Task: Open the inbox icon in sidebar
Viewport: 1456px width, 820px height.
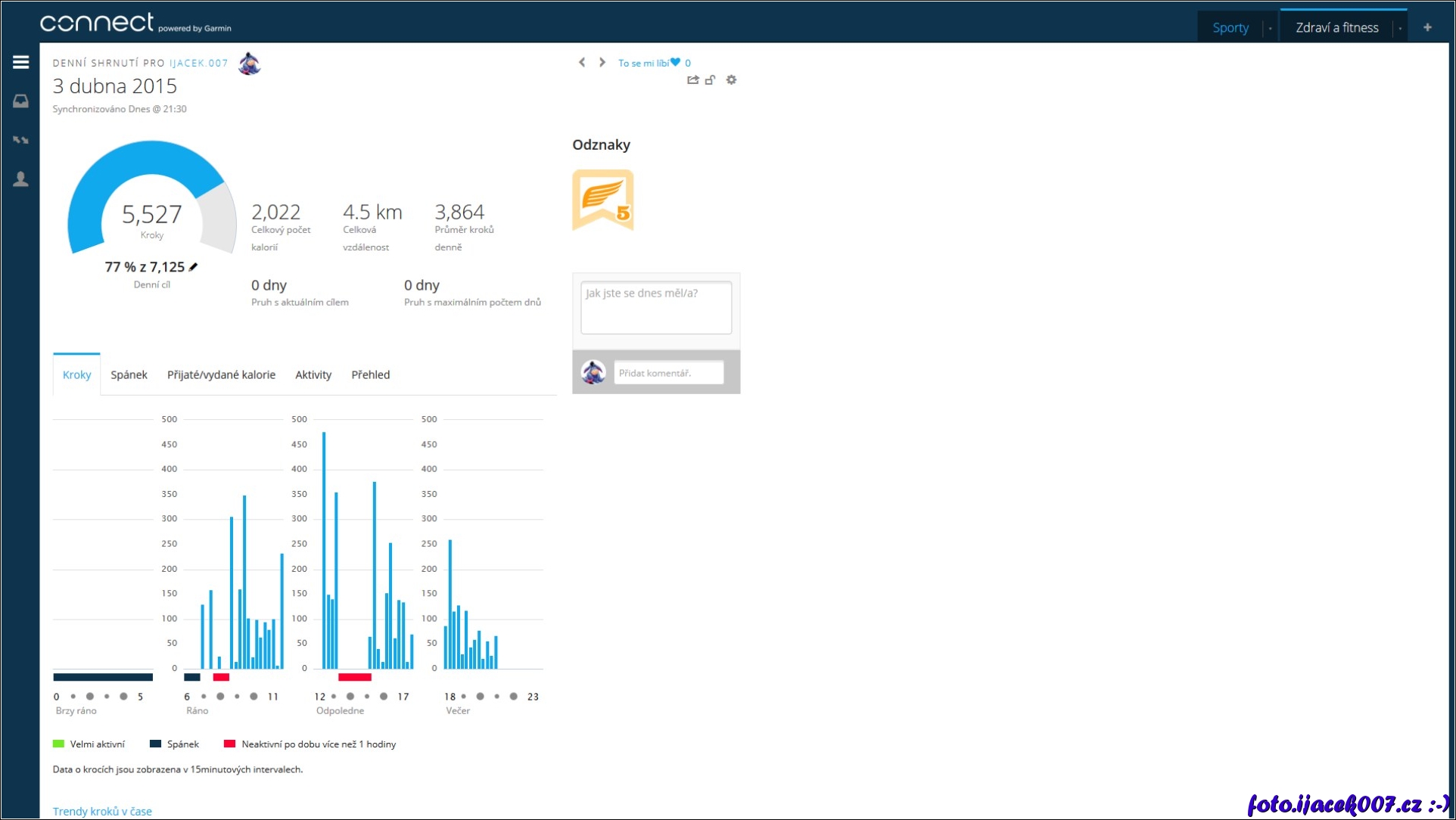Action: pyautogui.click(x=20, y=101)
